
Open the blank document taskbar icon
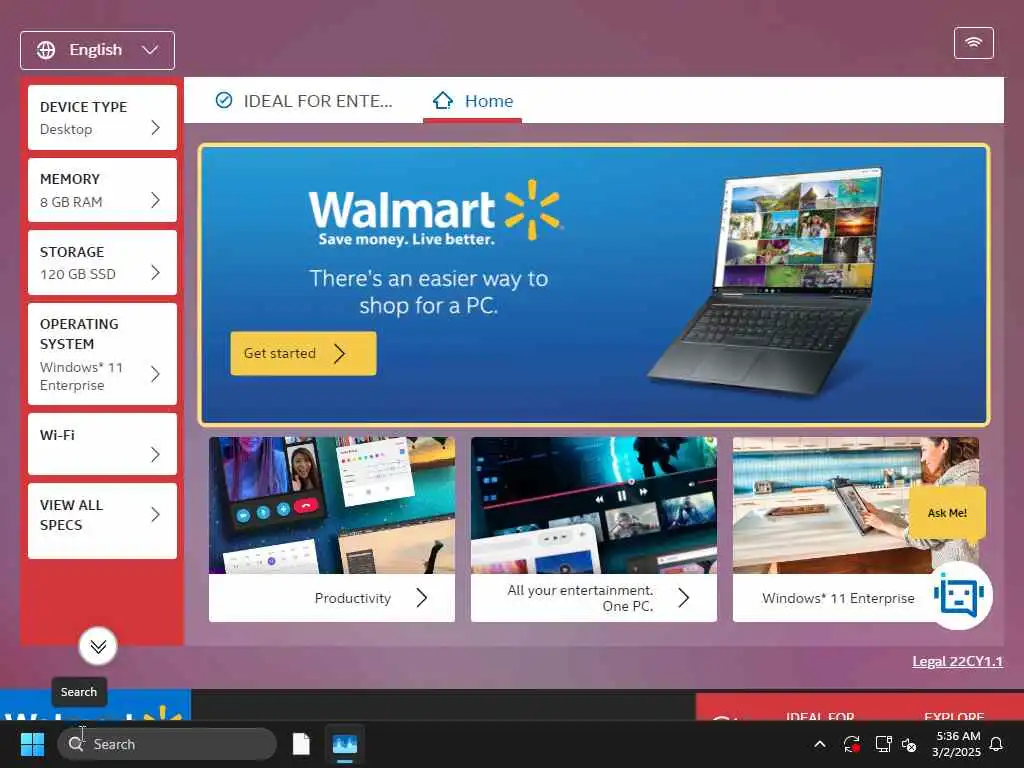[301, 744]
